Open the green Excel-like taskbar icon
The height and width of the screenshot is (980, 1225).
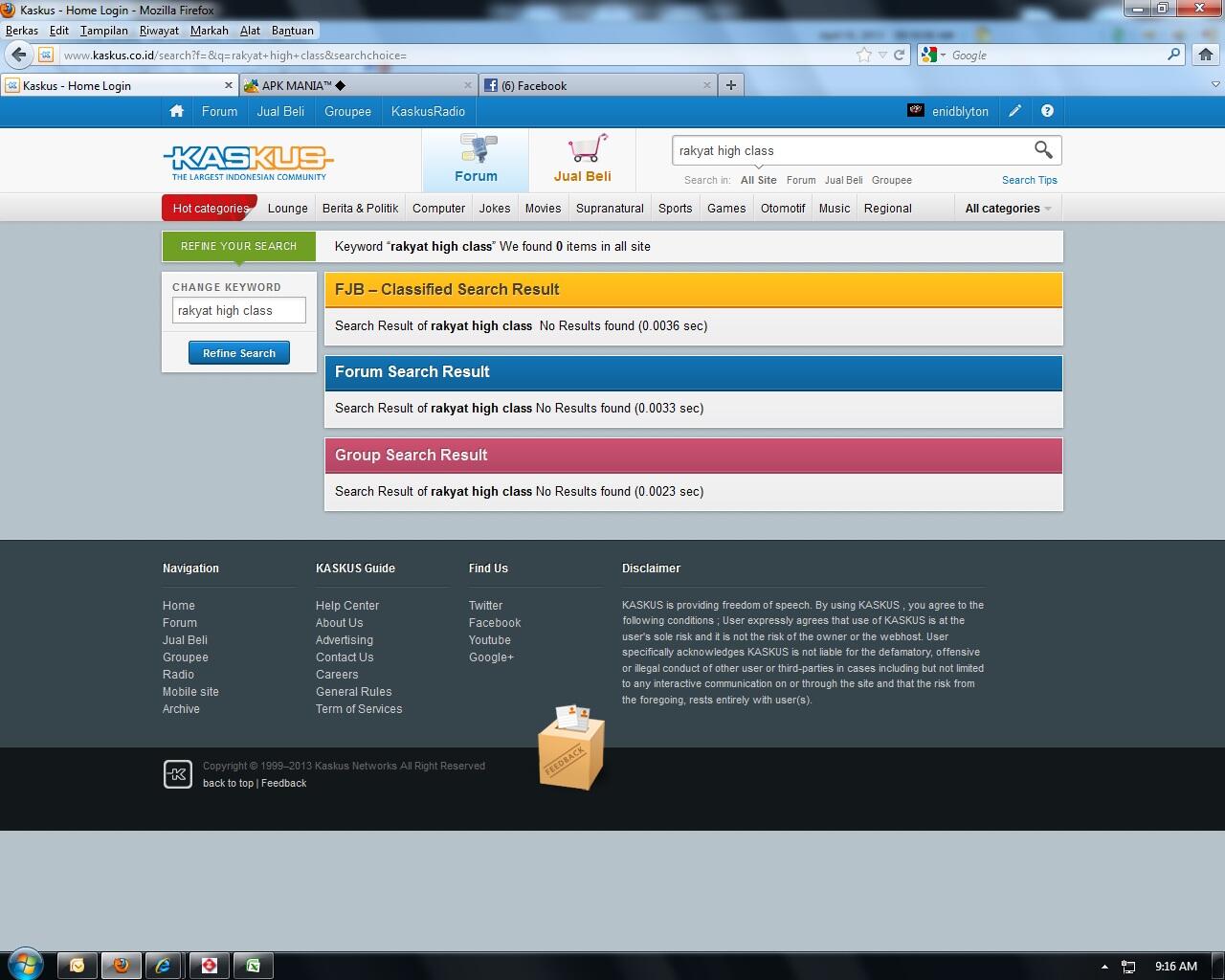click(254, 966)
